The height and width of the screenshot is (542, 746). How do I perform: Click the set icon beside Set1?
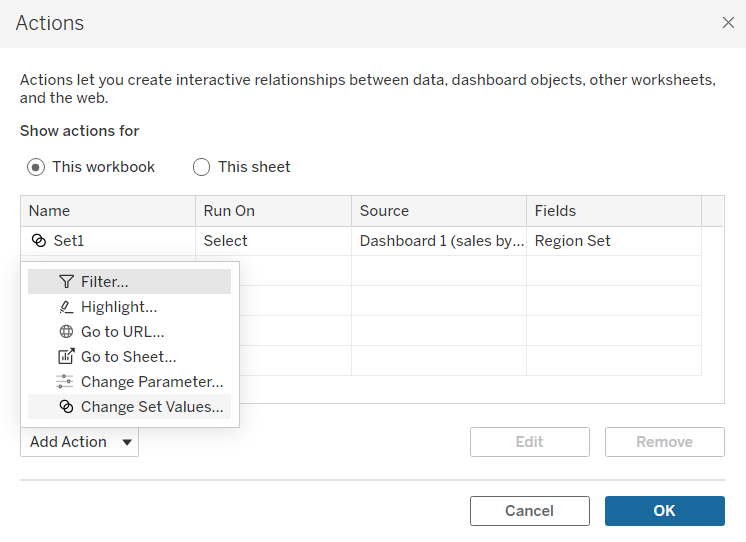[39, 241]
